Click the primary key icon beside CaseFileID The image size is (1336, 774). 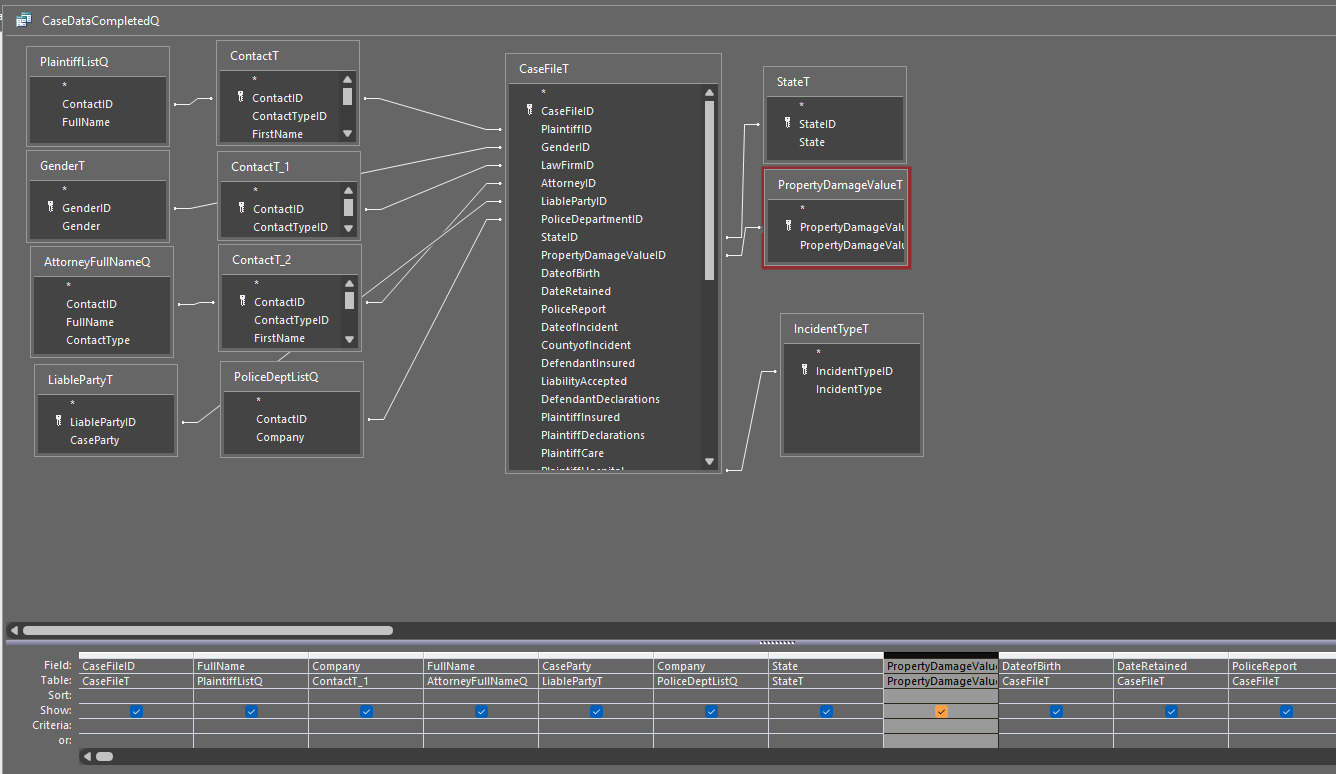click(x=530, y=111)
